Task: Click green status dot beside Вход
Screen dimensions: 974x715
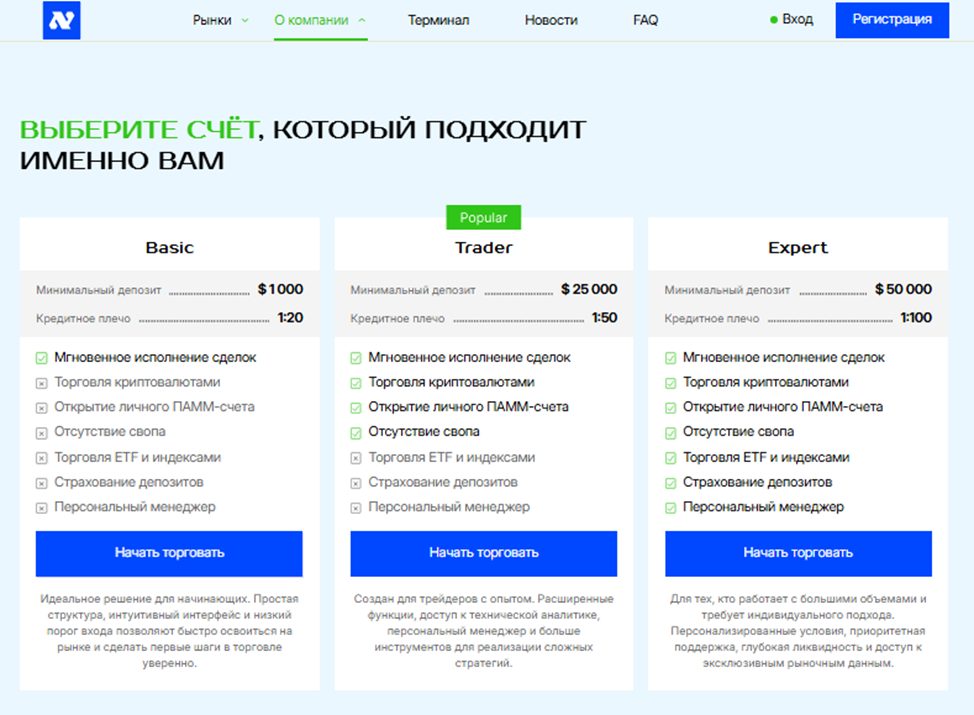Action: 774,20
